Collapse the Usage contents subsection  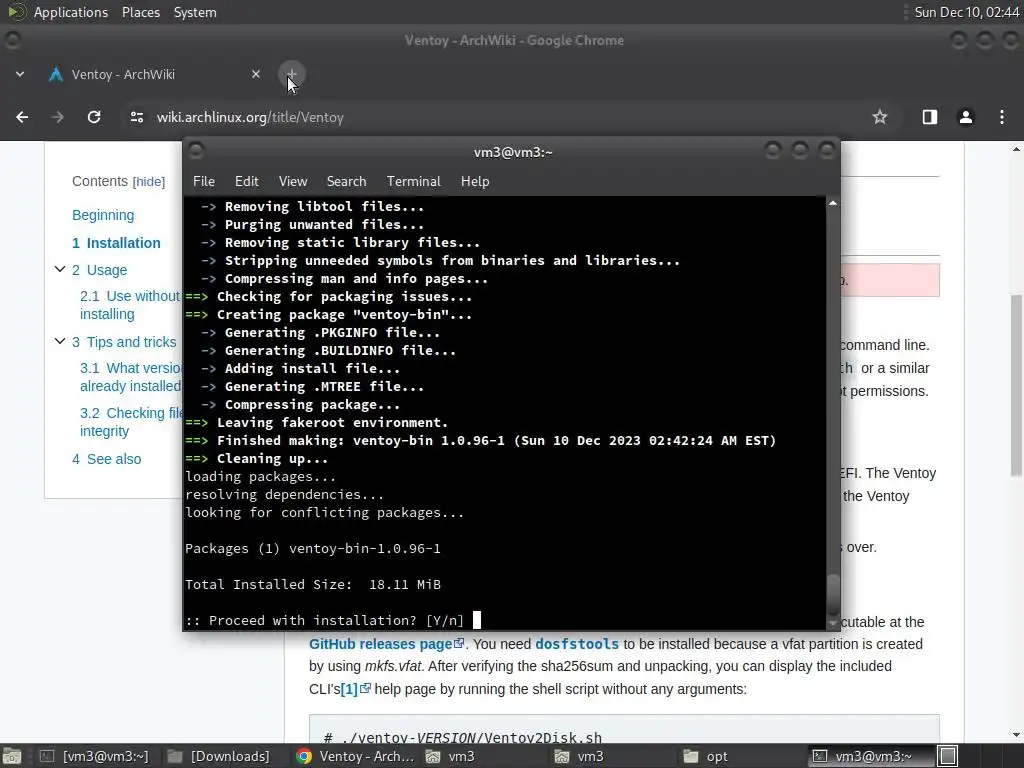coord(59,269)
